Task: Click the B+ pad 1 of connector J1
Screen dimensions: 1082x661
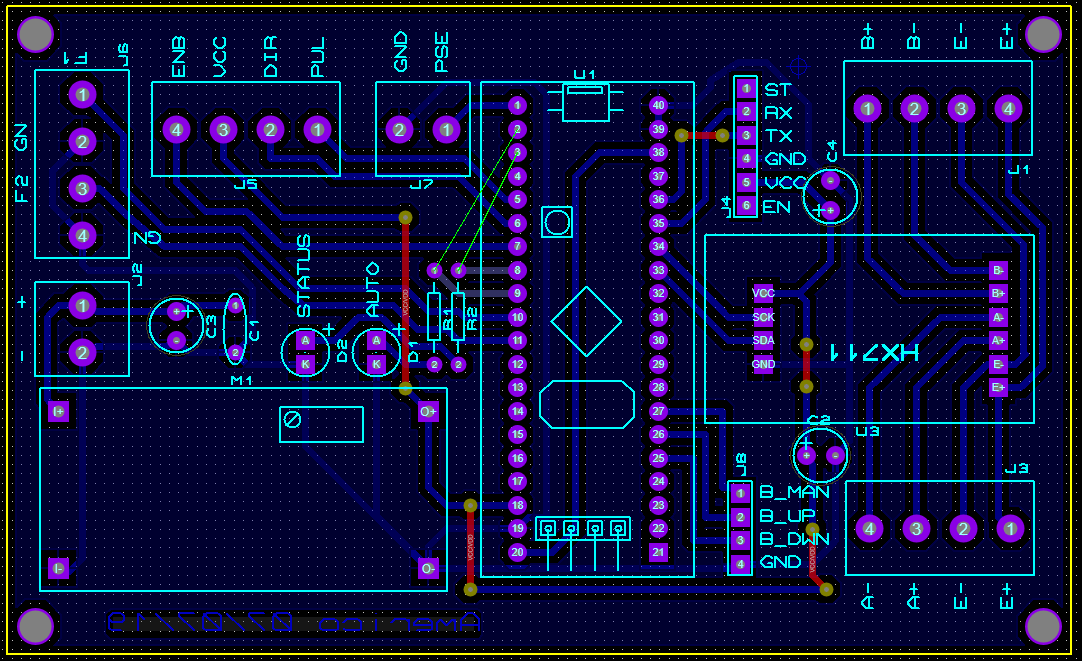Action: pos(867,108)
